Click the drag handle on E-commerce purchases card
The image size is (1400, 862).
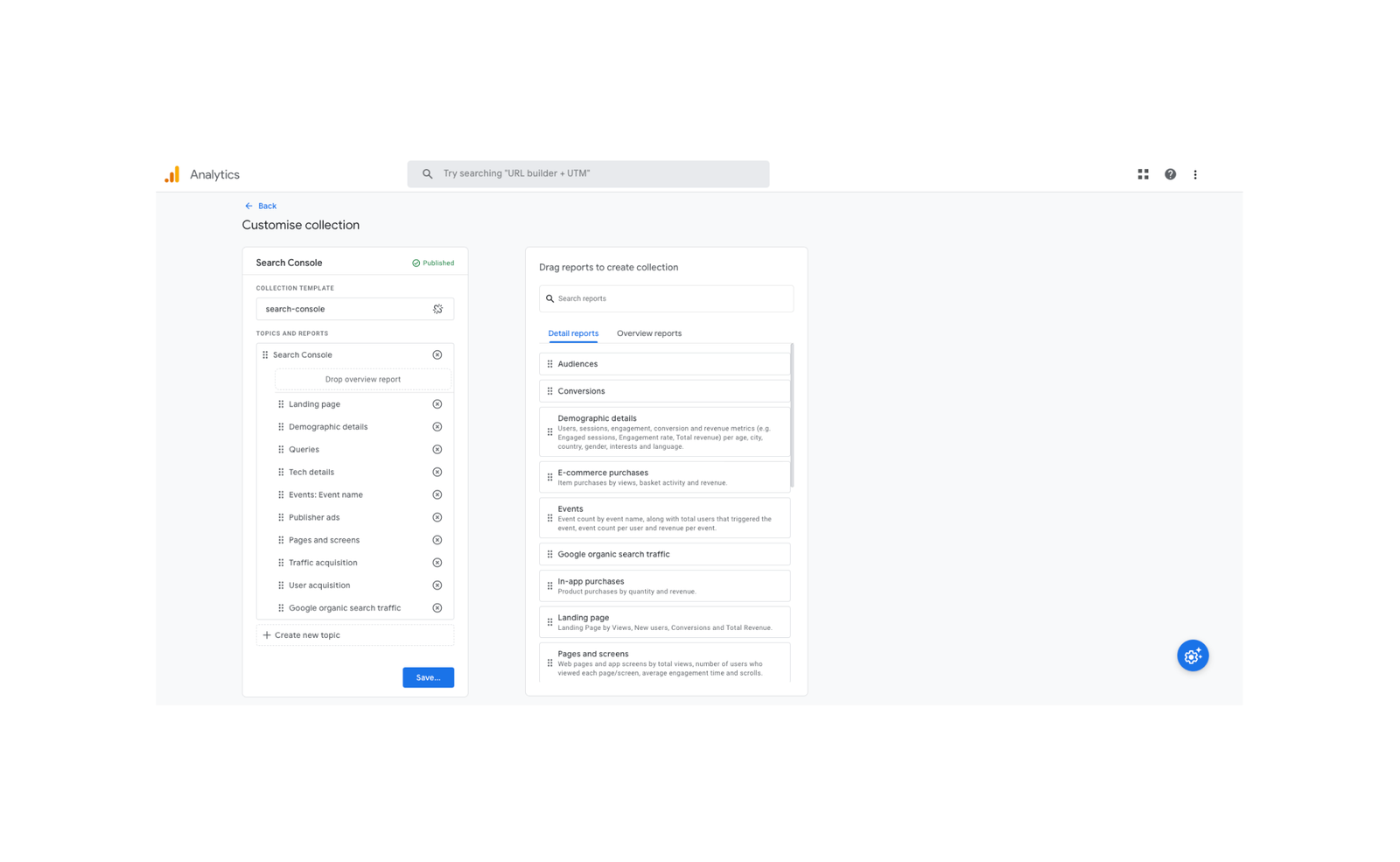(x=549, y=477)
